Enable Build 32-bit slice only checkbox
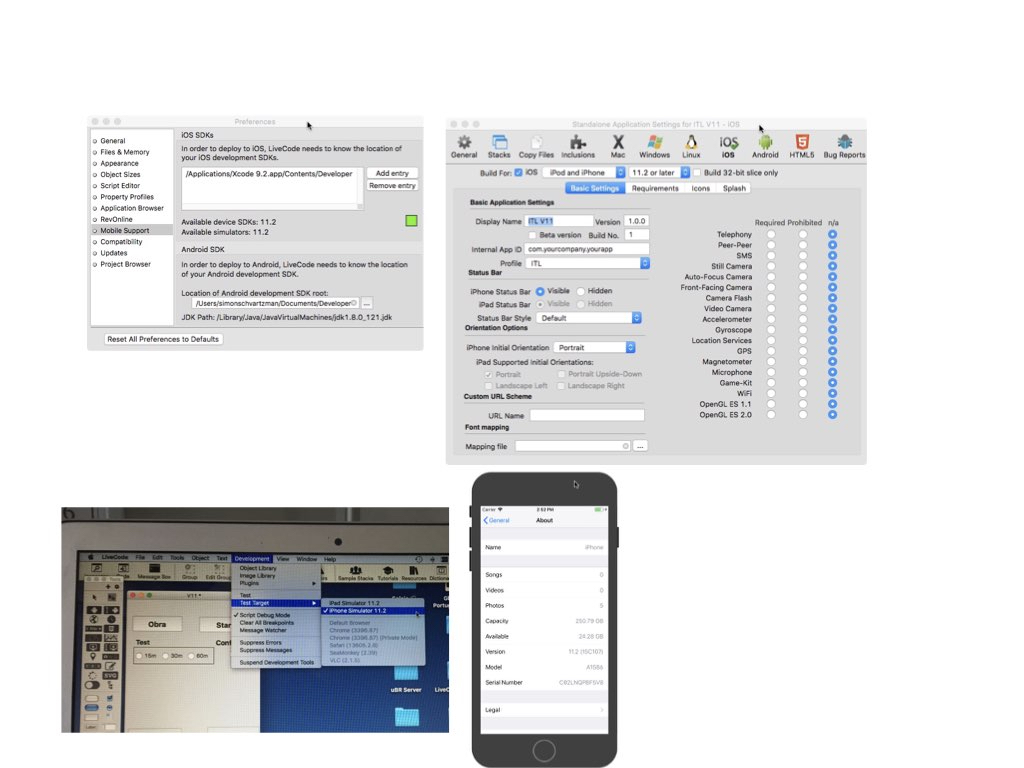The image size is (1024, 768). tap(697, 172)
